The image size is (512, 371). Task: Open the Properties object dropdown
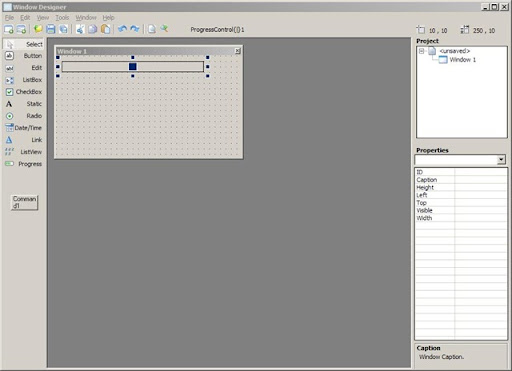(x=501, y=160)
